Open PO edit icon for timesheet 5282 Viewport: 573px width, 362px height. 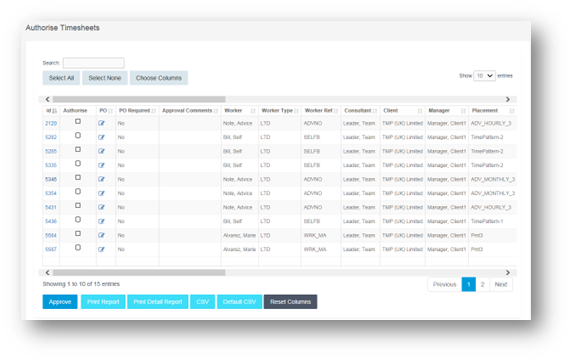101,137
